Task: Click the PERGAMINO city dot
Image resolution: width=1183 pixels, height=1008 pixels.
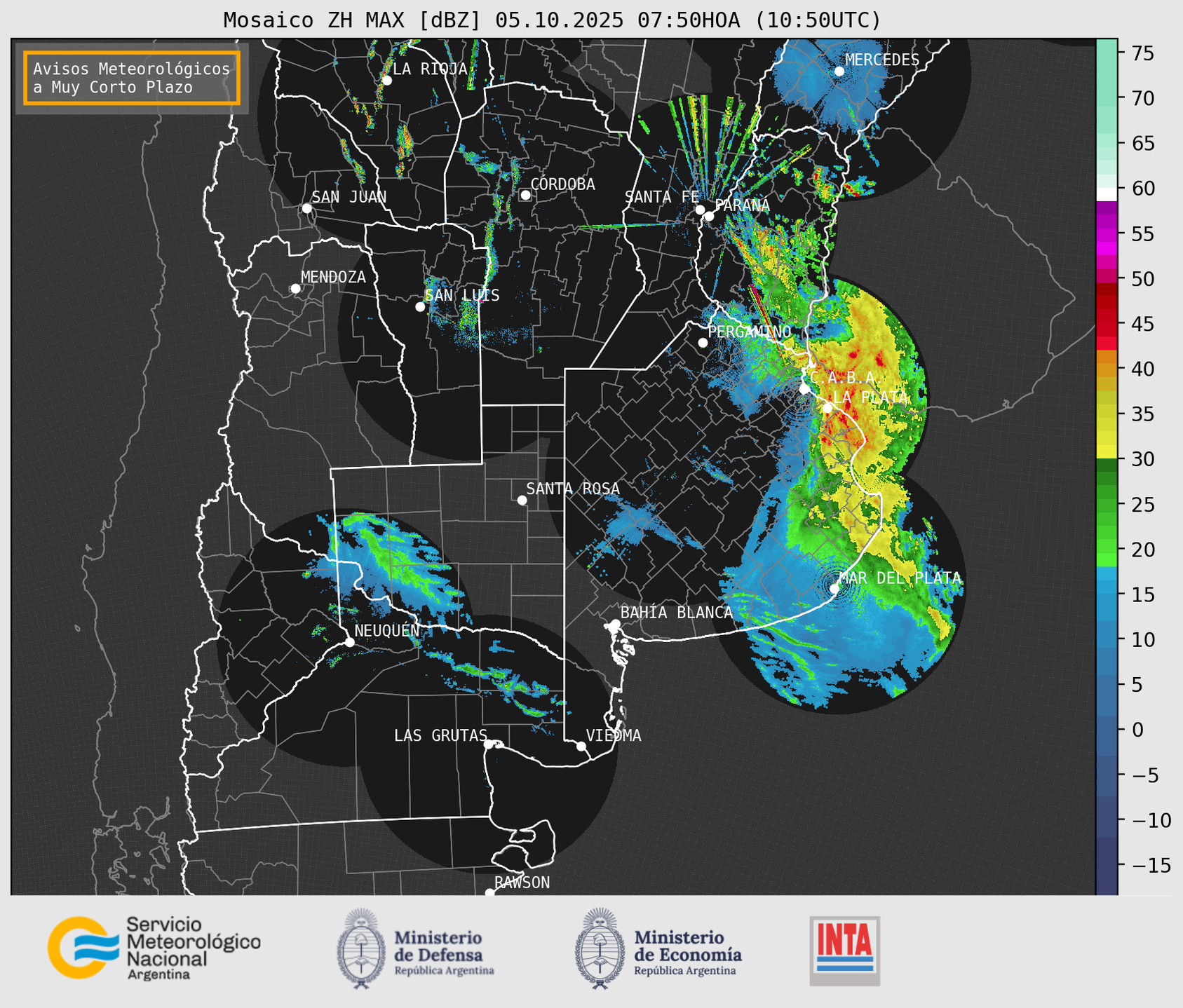Action: coord(703,343)
